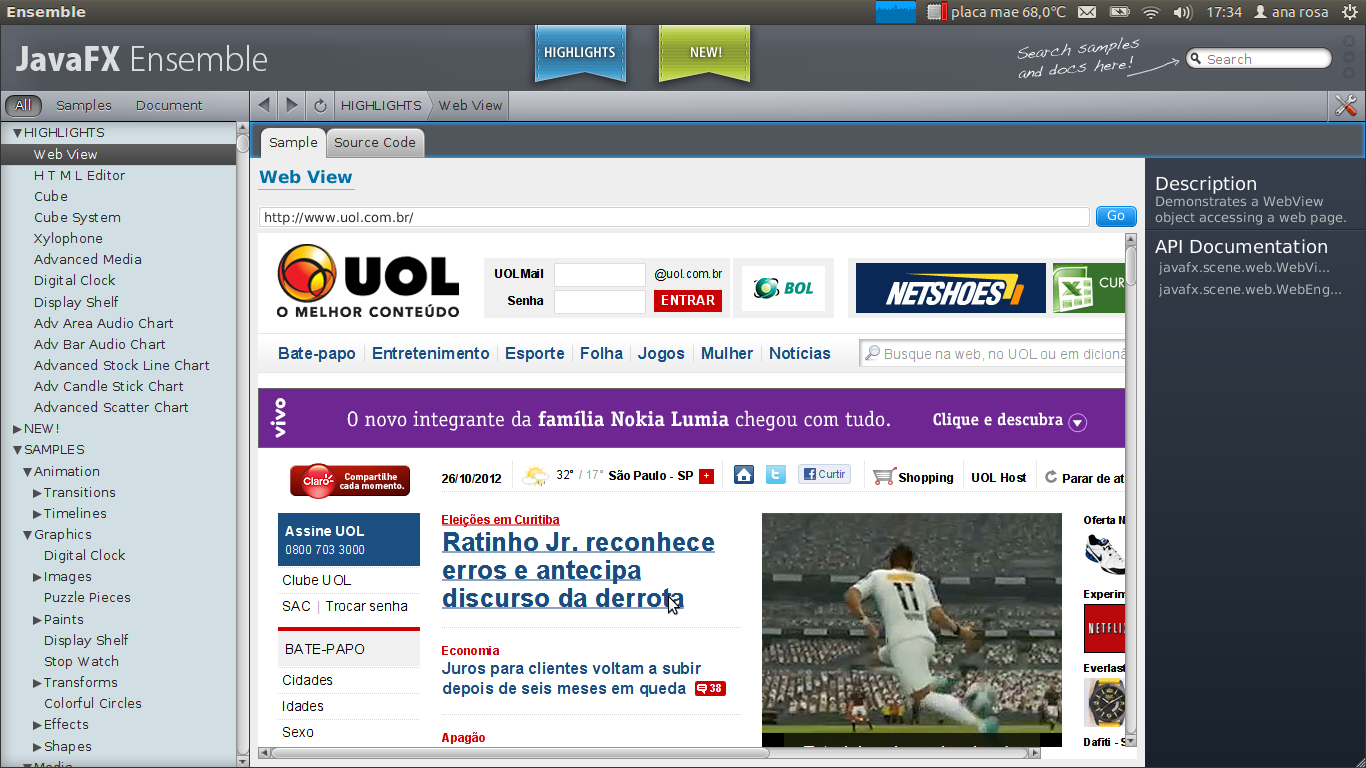
Task: Switch the sidebar filter to Samples
Action: [x=84, y=105]
